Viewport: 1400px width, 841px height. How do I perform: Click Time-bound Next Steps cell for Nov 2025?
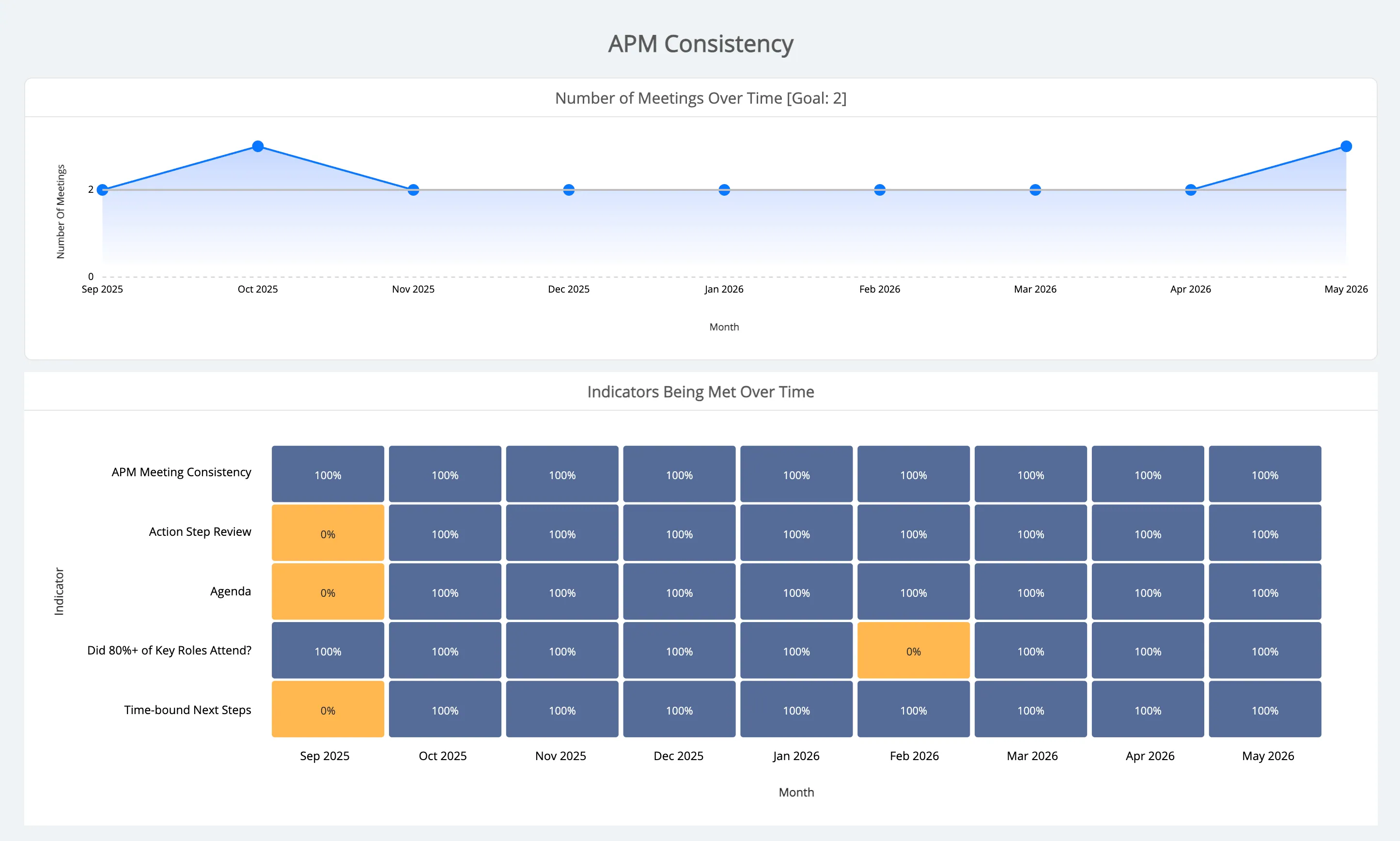coord(562,709)
